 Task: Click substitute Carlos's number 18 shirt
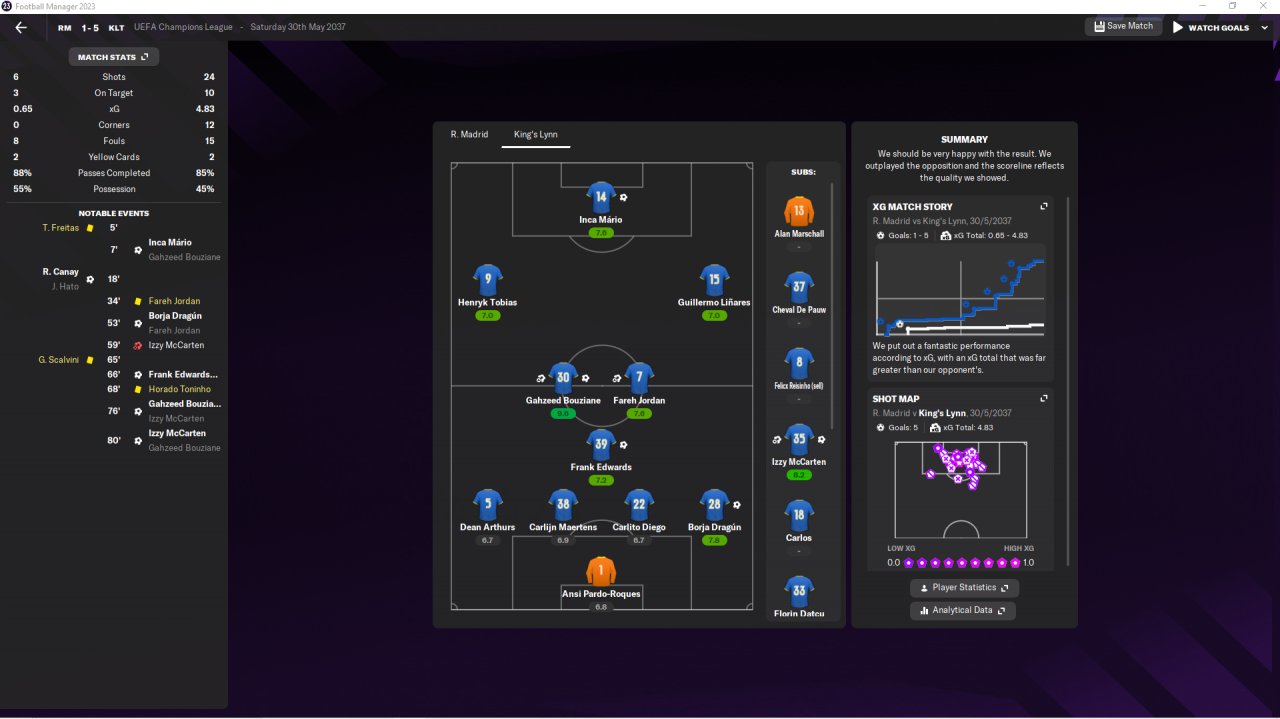(799, 515)
